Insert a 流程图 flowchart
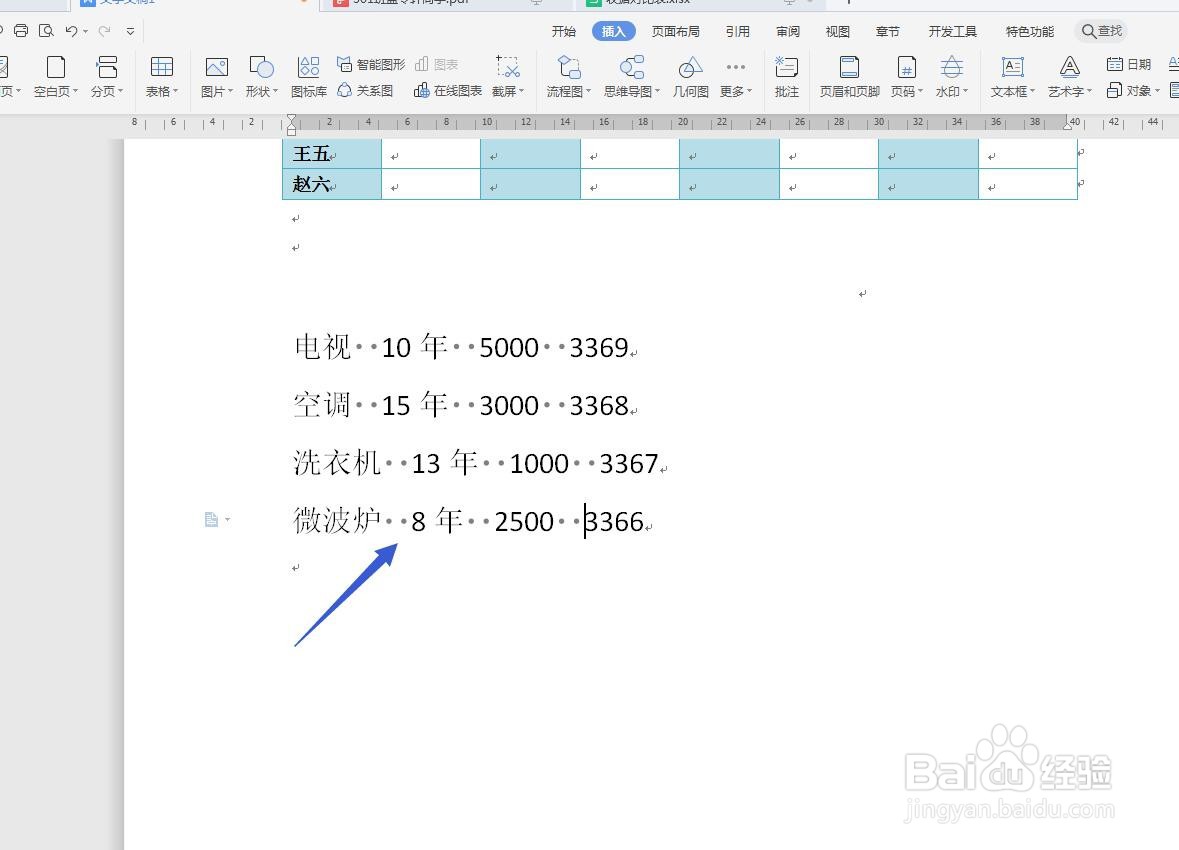 click(568, 77)
